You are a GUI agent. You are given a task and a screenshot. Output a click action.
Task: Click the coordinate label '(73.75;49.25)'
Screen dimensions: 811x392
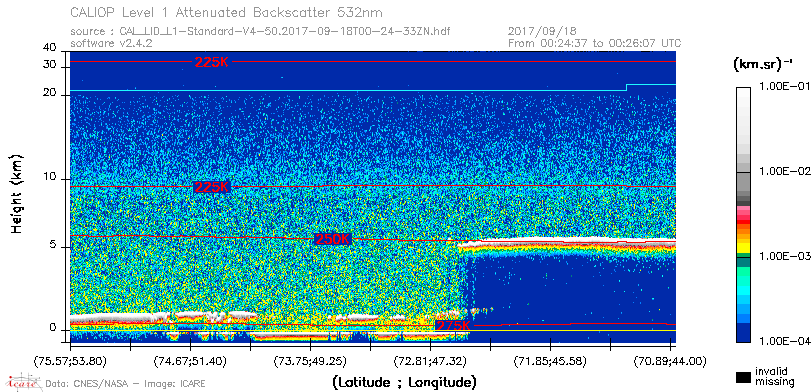point(310,360)
